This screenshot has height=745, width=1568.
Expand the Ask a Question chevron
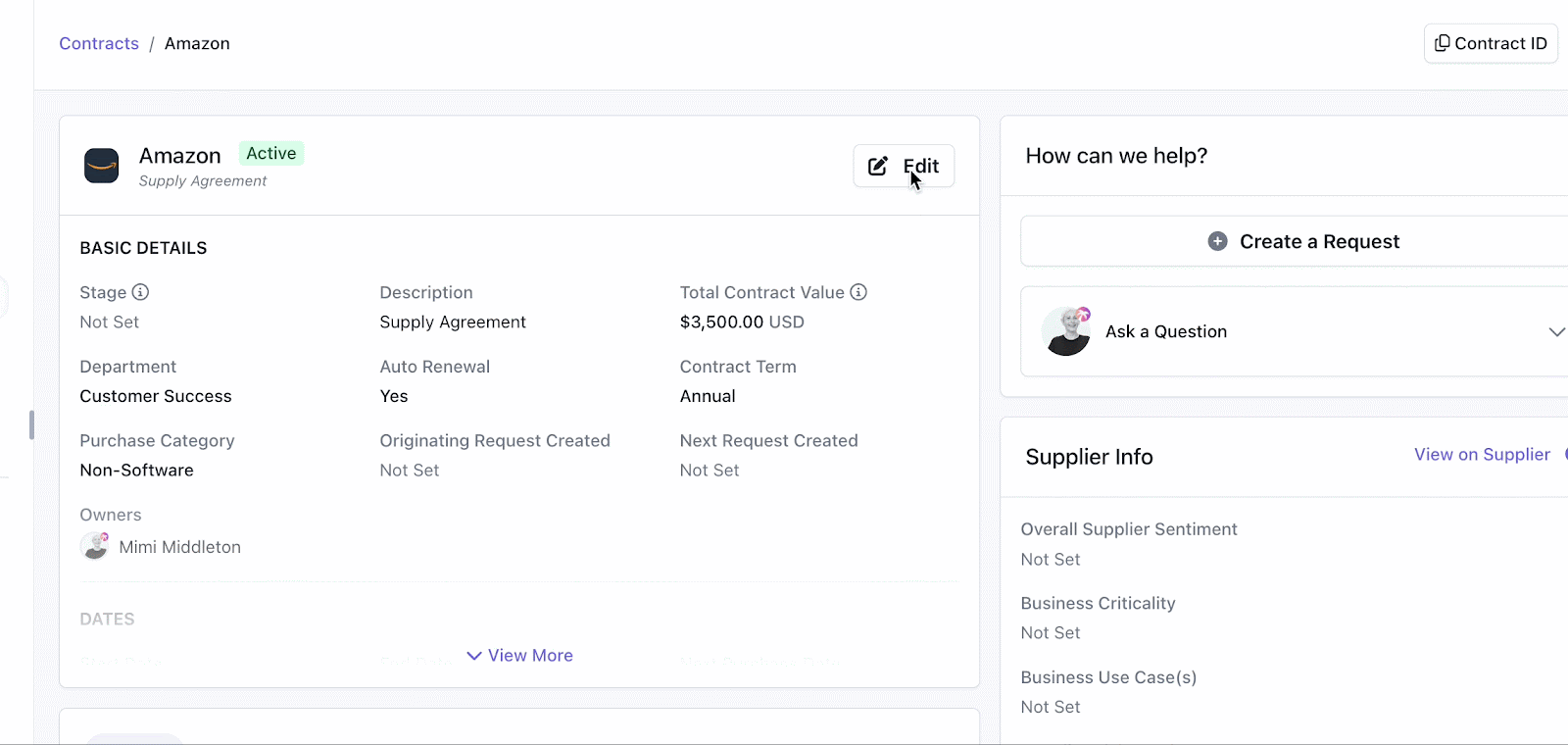pyautogui.click(x=1556, y=331)
